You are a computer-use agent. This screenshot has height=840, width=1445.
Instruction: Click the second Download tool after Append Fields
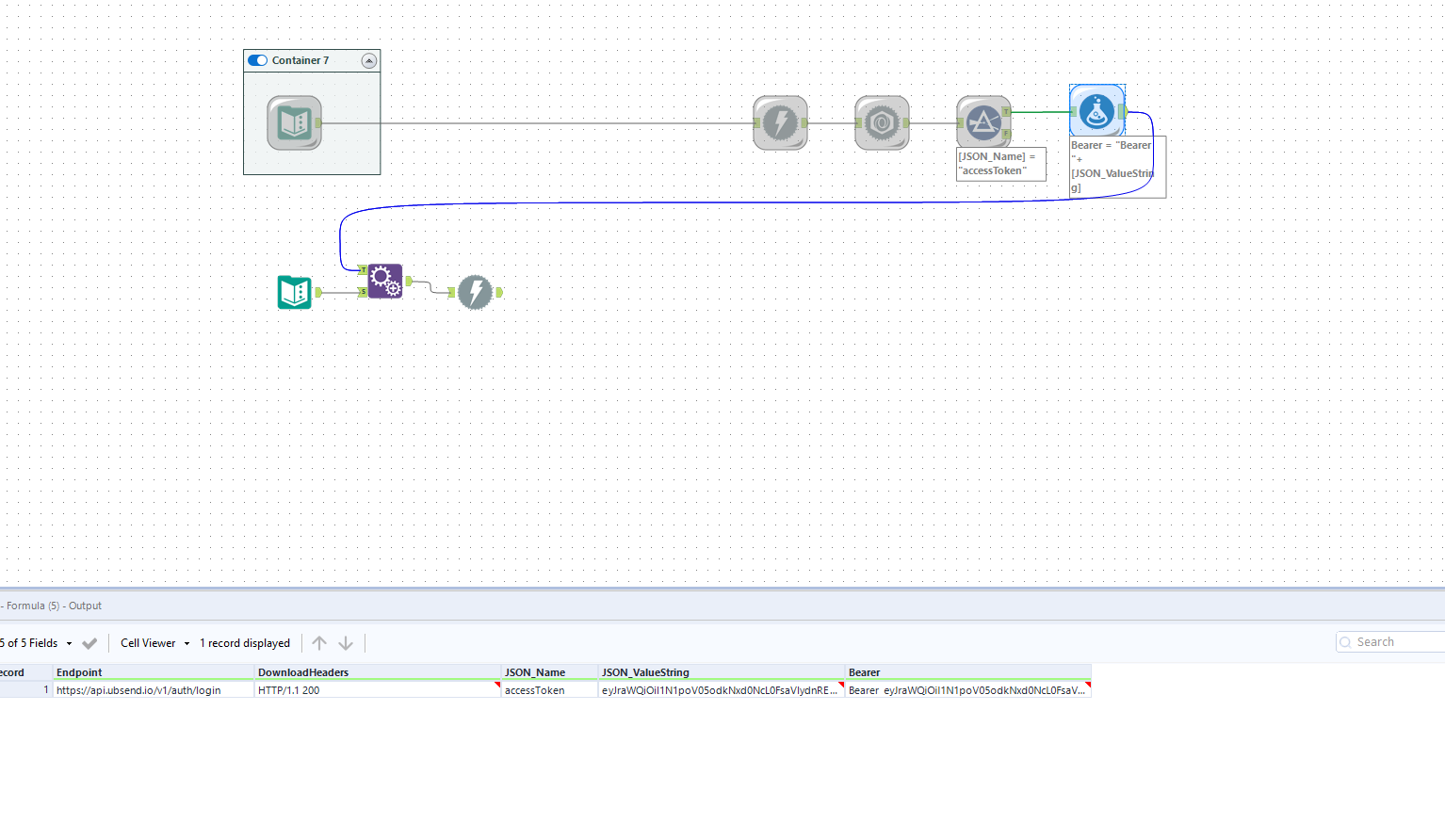tap(476, 293)
